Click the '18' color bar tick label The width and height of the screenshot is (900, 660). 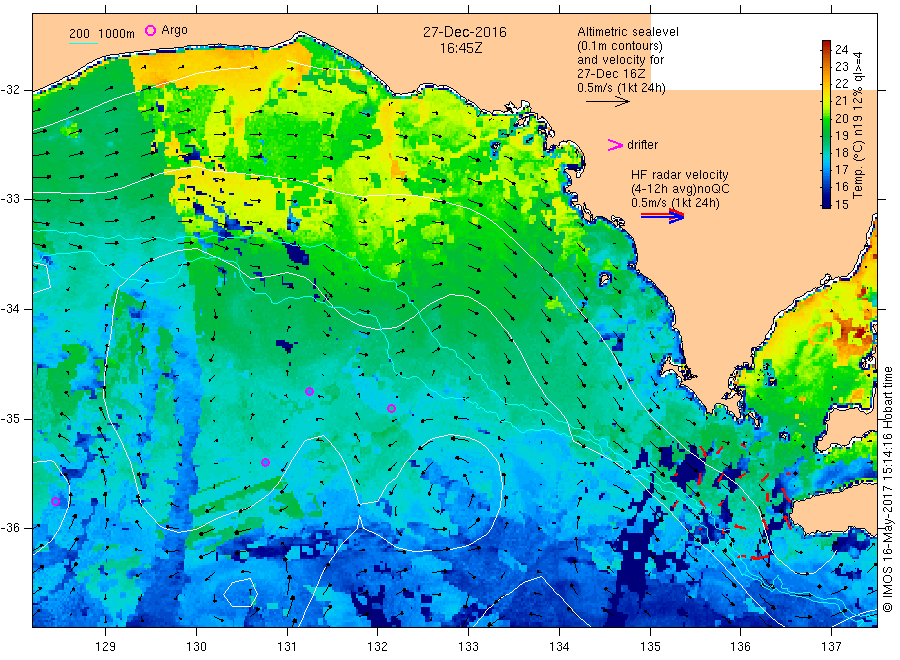click(841, 153)
